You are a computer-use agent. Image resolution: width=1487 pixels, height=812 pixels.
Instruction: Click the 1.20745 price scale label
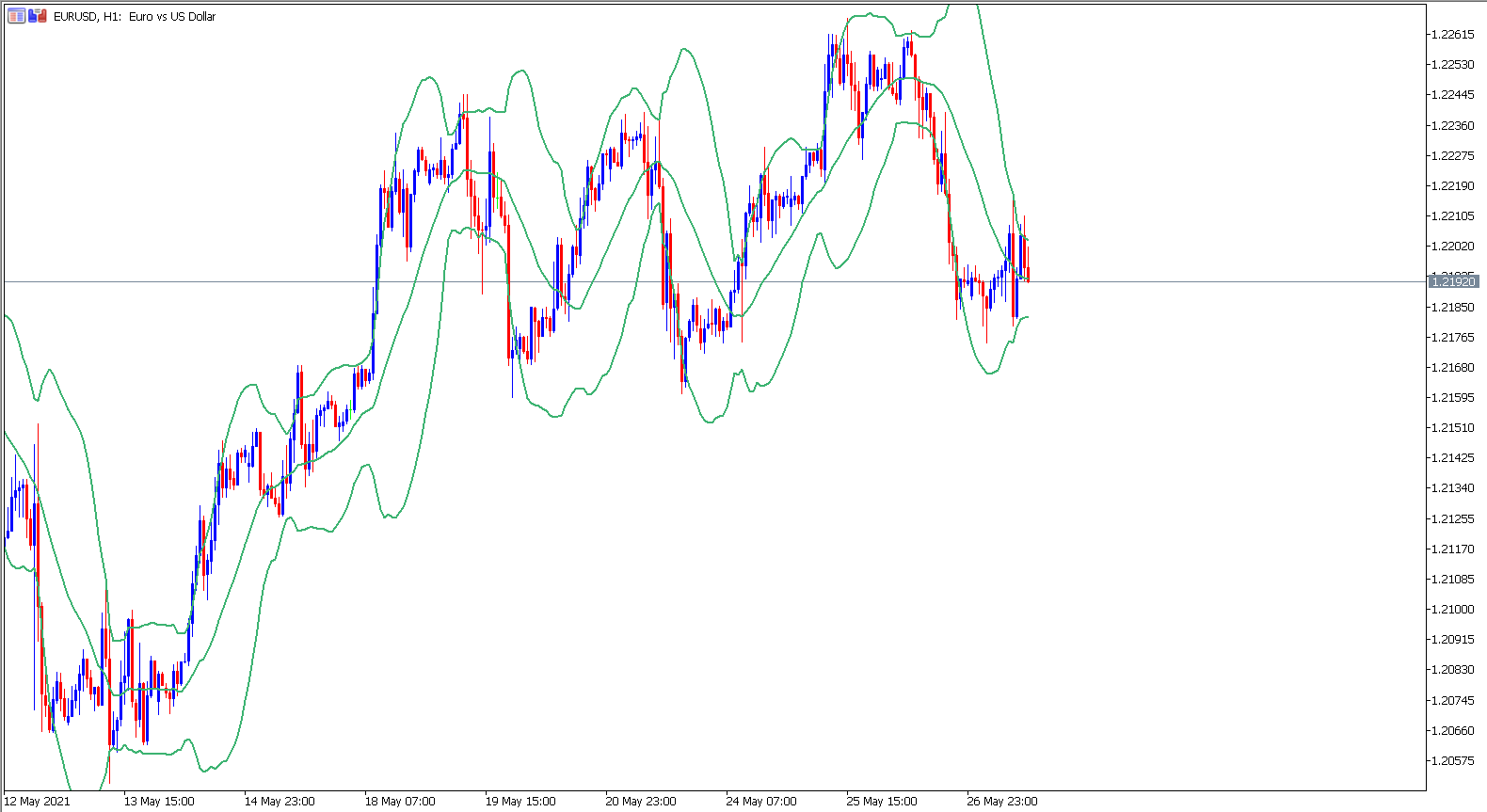(1452, 700)
